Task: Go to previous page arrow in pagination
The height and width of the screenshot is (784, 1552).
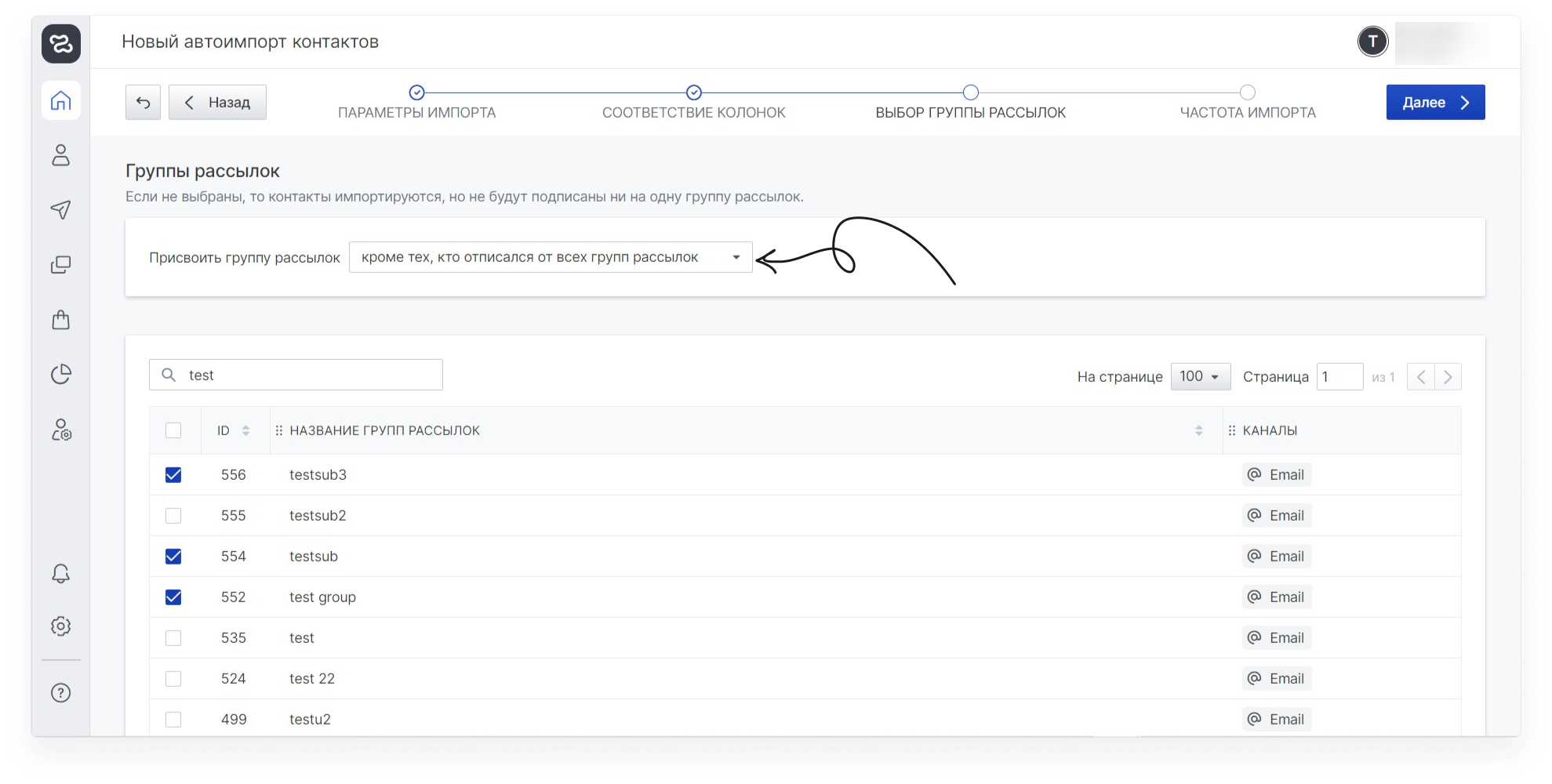Action: 1420,377
